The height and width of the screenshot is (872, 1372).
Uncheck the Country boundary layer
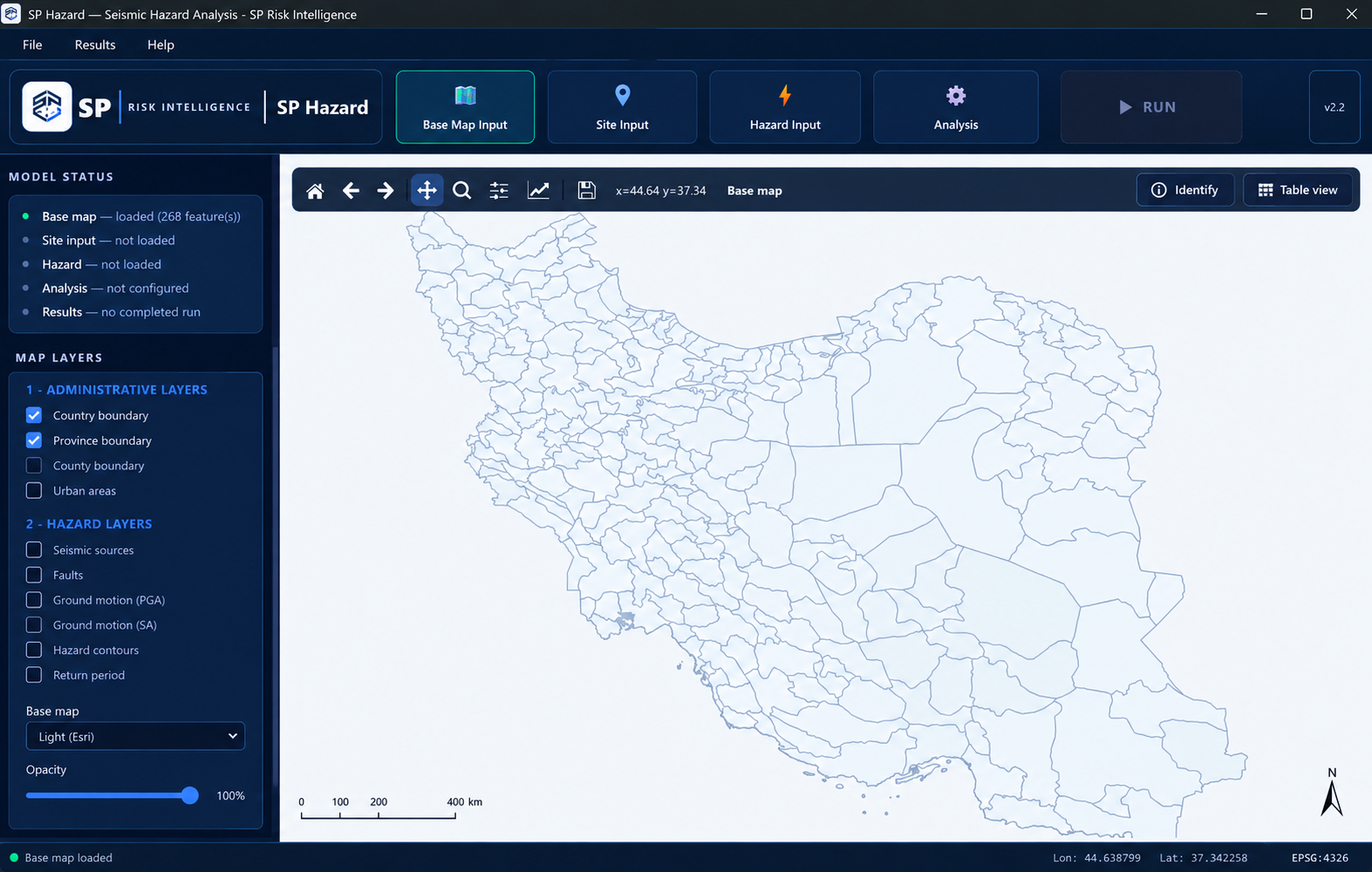[x=34, y=415]
